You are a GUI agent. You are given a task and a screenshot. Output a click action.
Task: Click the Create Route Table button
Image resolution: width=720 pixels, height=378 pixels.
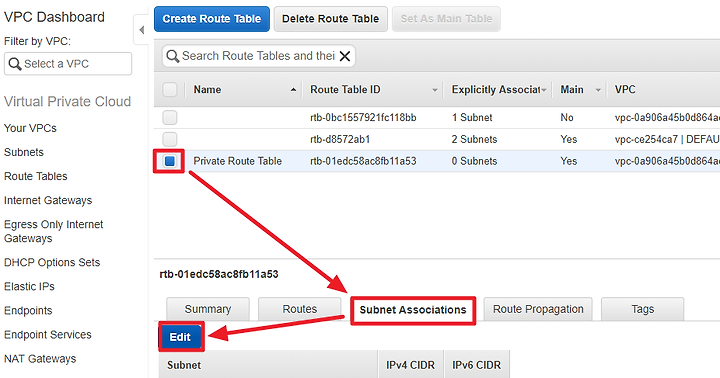pyautogui.click(x=212, y=19)
